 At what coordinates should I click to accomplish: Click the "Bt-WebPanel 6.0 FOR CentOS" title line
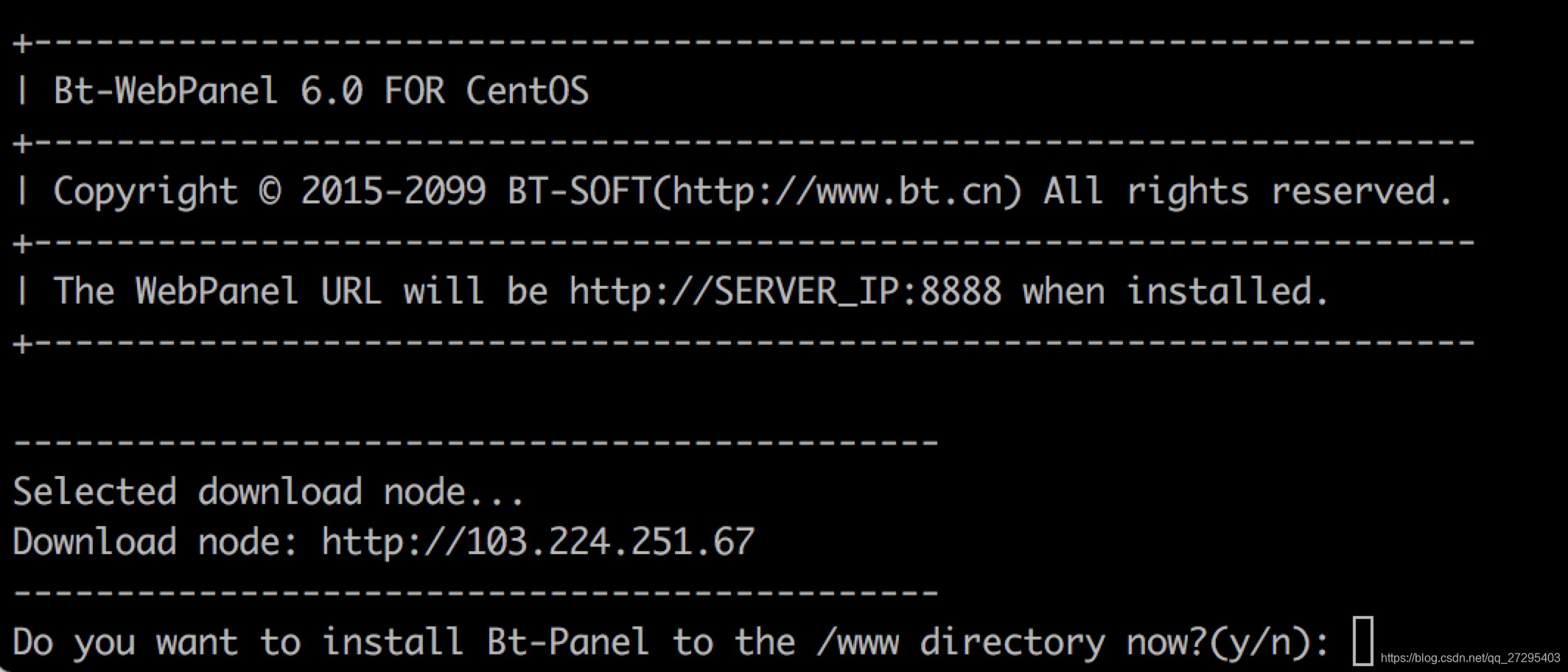pyautogui.click(x=321, y=91)
